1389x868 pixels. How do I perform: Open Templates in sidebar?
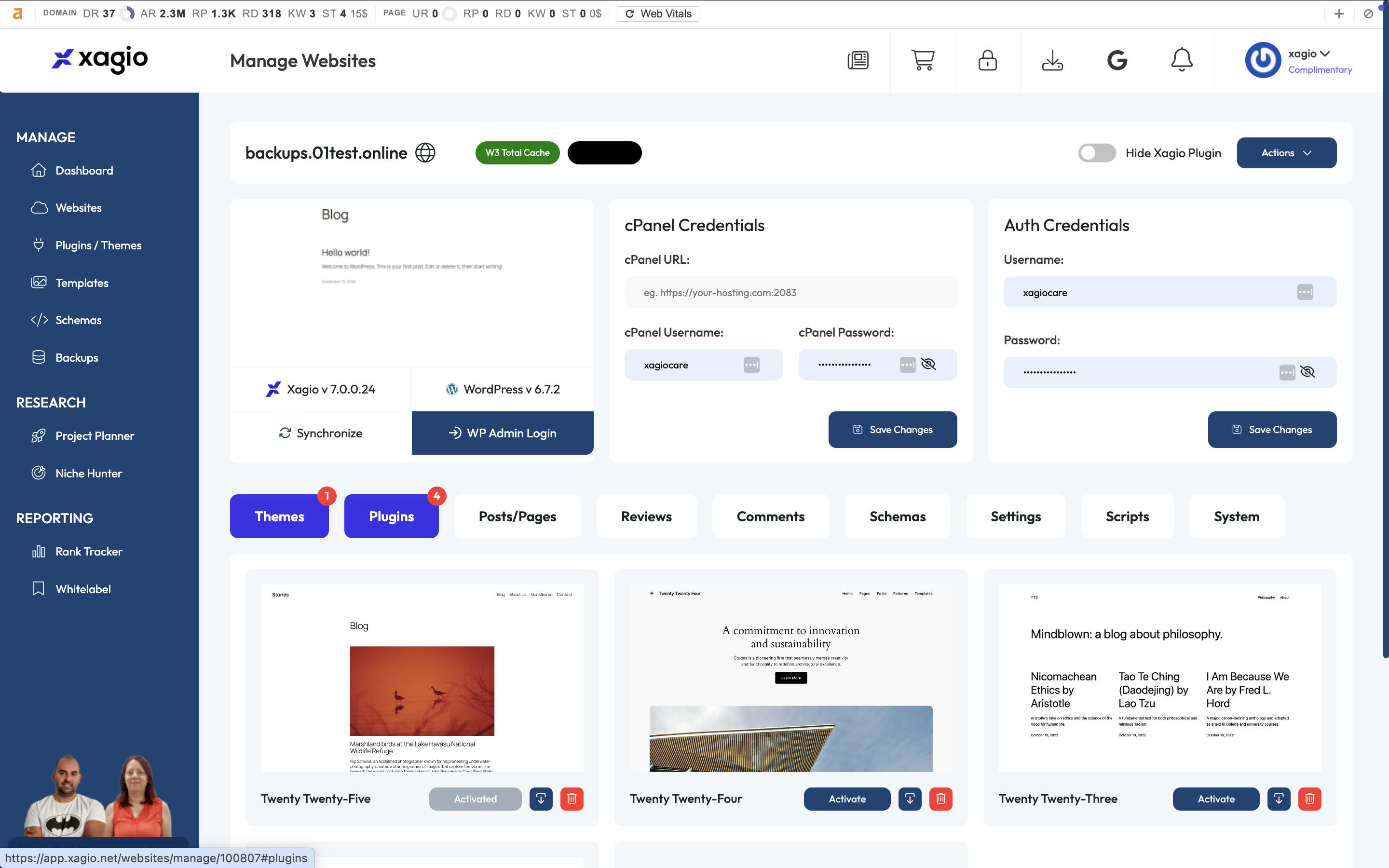[82, 283]
